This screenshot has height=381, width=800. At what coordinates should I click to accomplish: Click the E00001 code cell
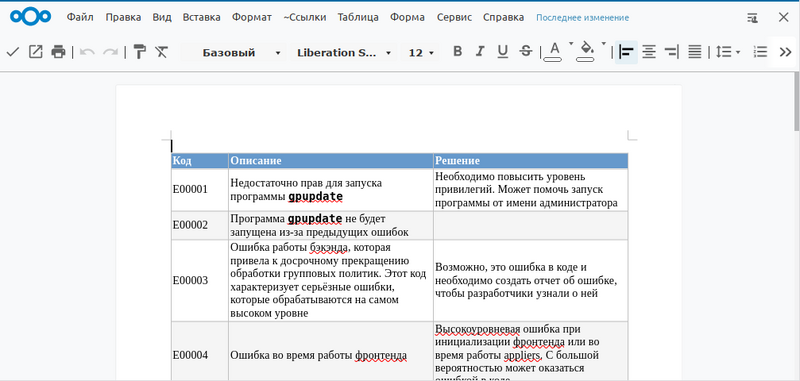click(199, 190)
